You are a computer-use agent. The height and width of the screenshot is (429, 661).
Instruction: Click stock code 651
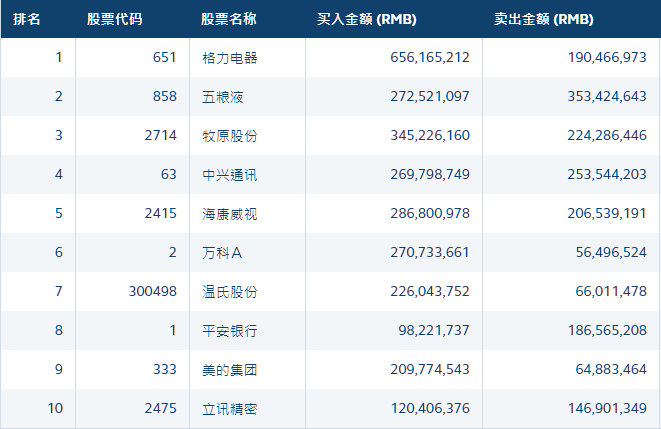[165, 57]
